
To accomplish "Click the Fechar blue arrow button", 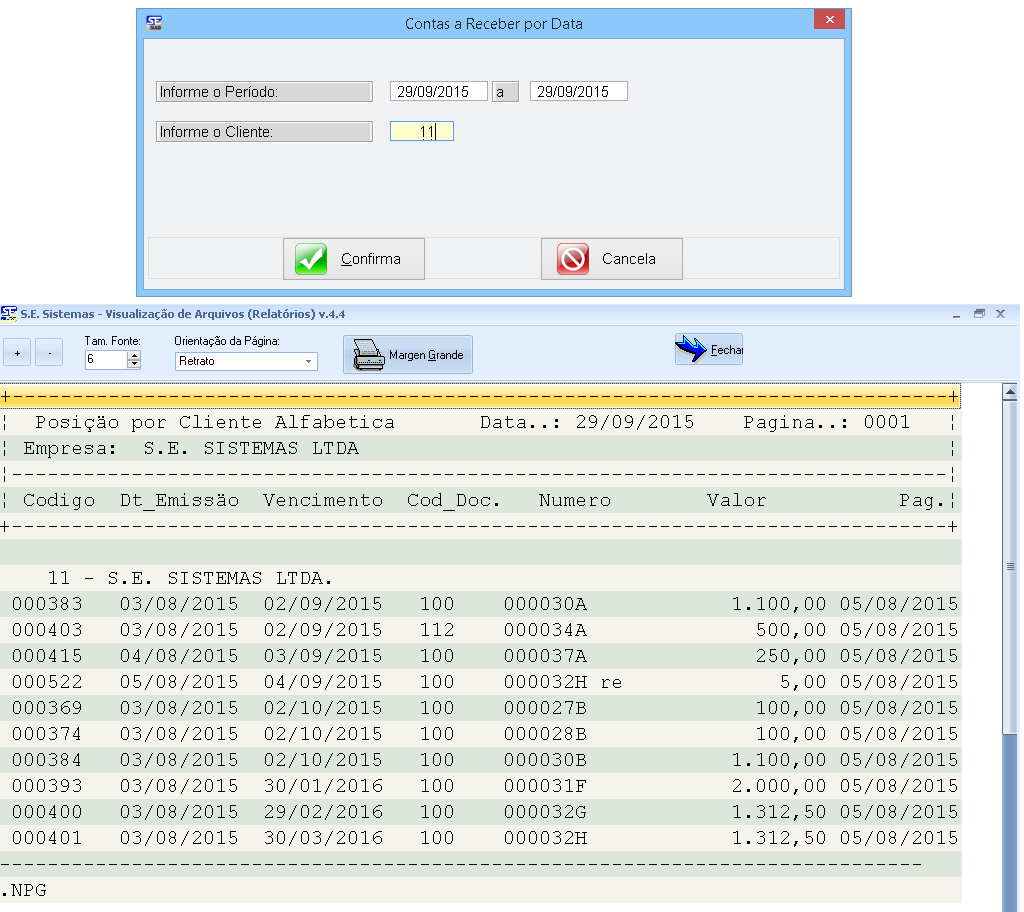I will point(708,350).
